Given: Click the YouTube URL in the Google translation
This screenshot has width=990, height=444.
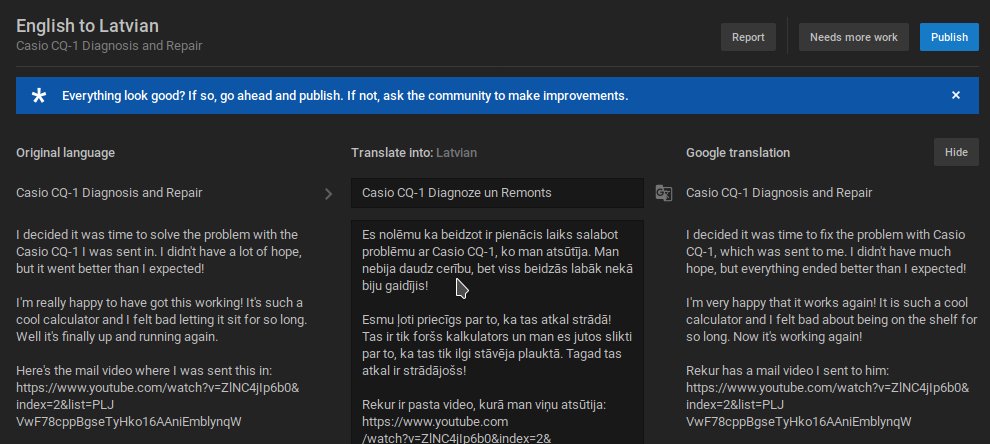Looking at the screenshot, I should [x=828, y=404].
